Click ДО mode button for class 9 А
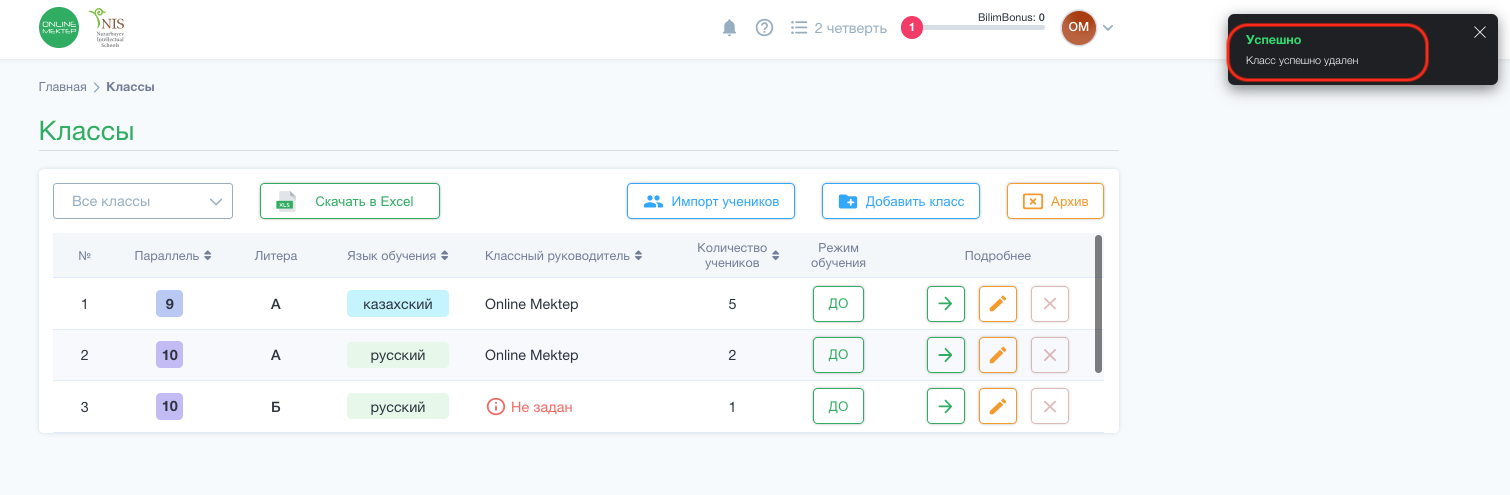Screen dimensions: 1510x495 [x=838, y=303]
